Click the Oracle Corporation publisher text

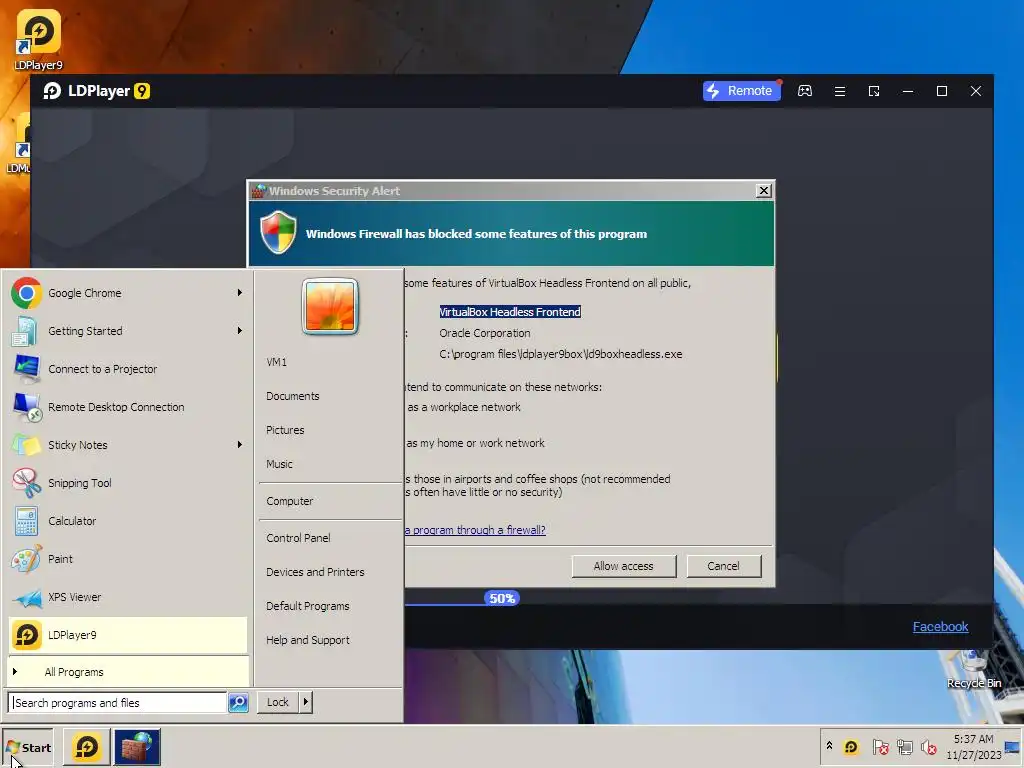point(485,333)
